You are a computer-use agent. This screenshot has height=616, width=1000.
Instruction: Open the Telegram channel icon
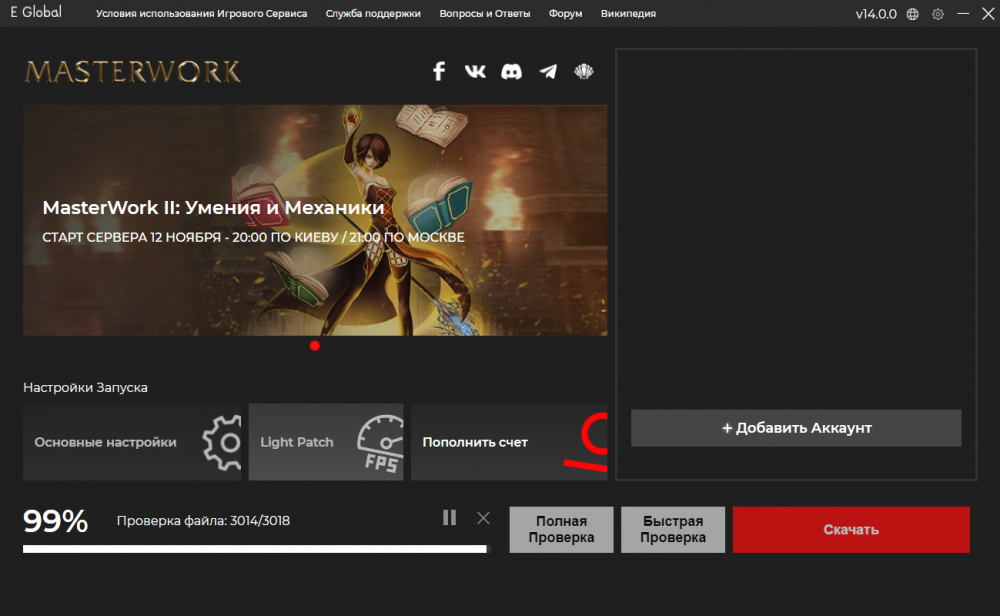point(548,71)
